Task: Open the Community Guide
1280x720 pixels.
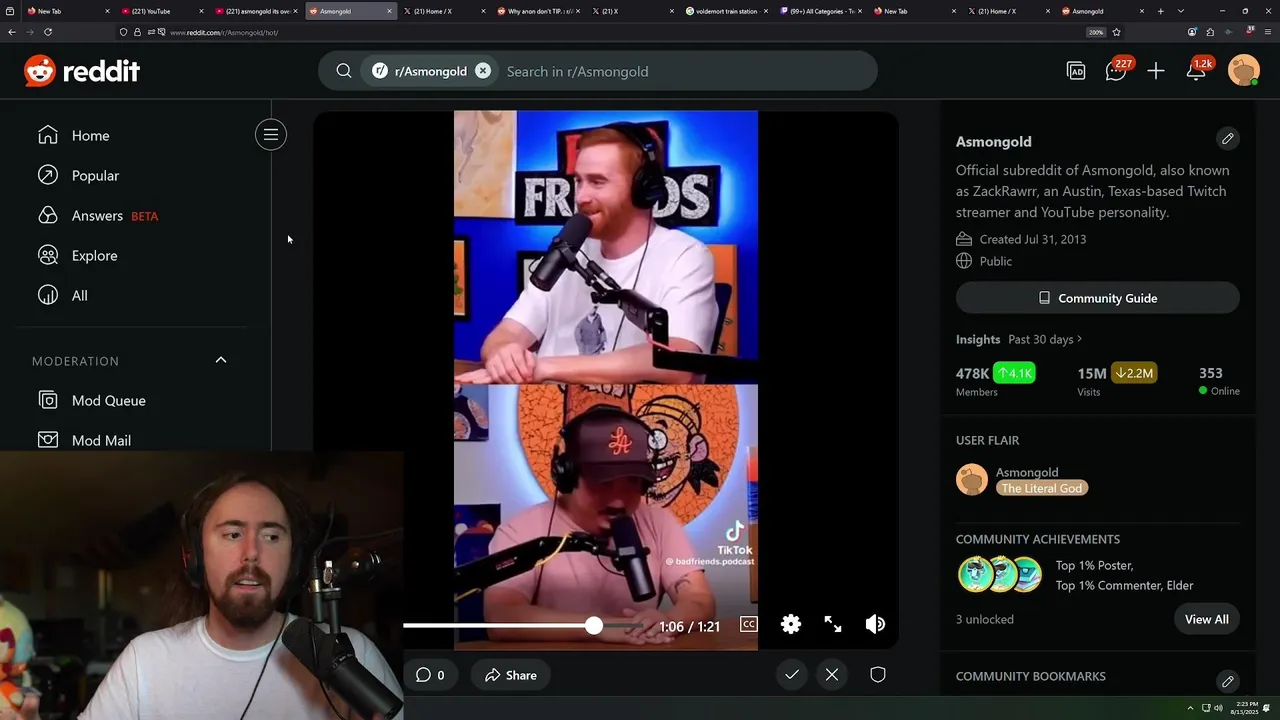Action: [x=1098, y=298]
